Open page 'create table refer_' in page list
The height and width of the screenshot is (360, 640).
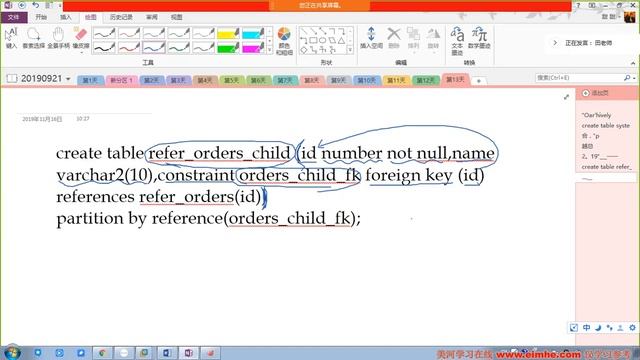(x=607, y=167)
